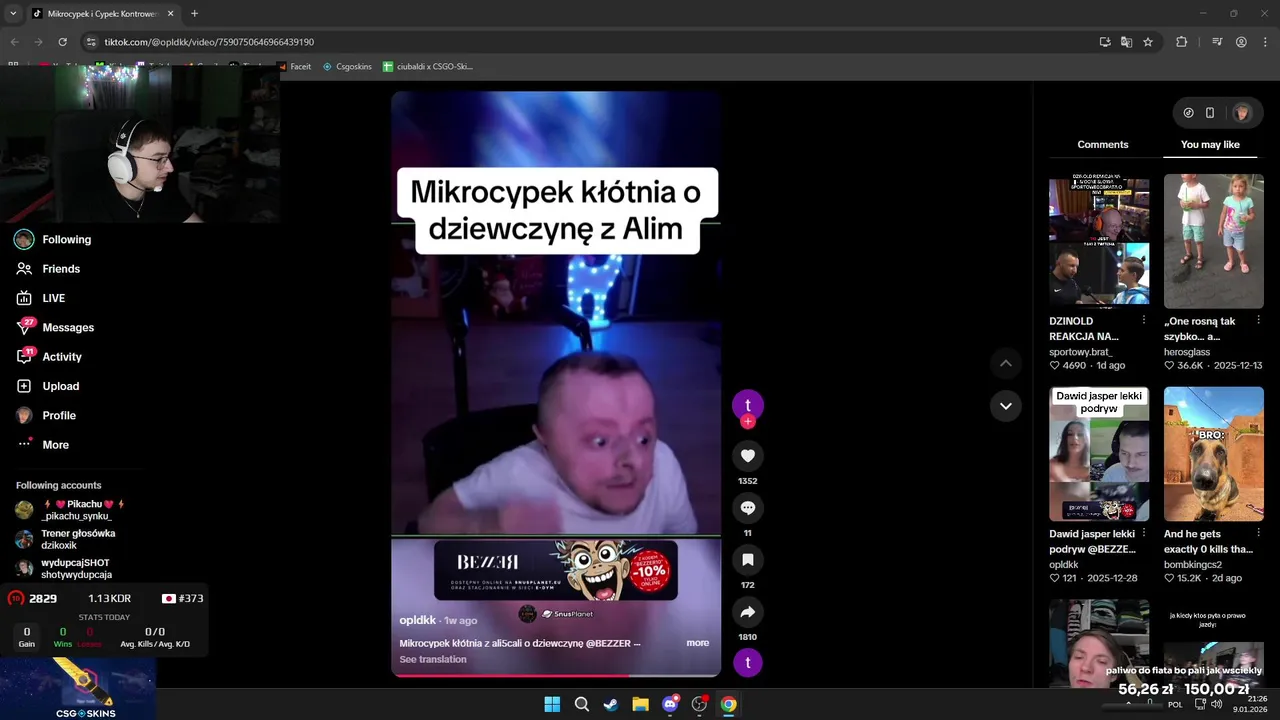This screenshot has height=720, width=1280.
Task: Open the Chrome translate page icon
Action: pyautogui.click(x=1126, y=42)
